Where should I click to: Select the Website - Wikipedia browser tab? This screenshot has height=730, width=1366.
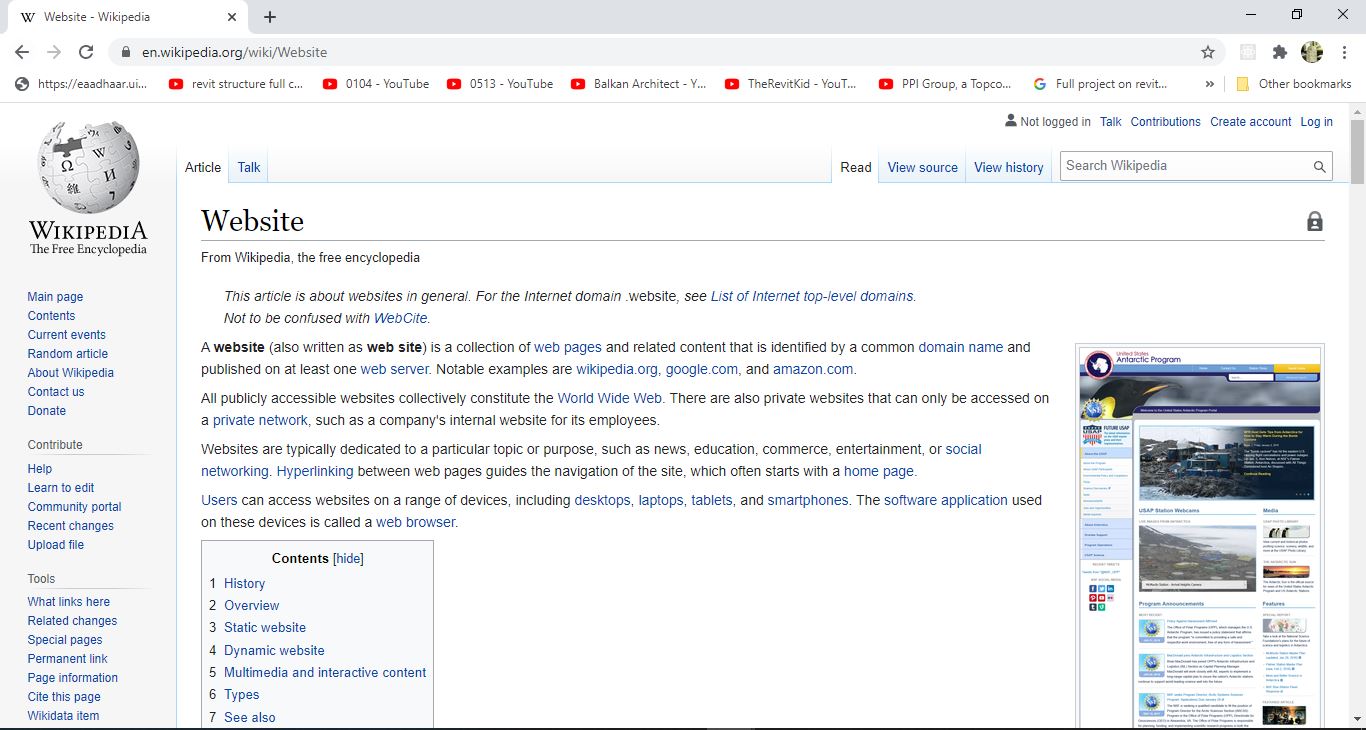[128, 17]
